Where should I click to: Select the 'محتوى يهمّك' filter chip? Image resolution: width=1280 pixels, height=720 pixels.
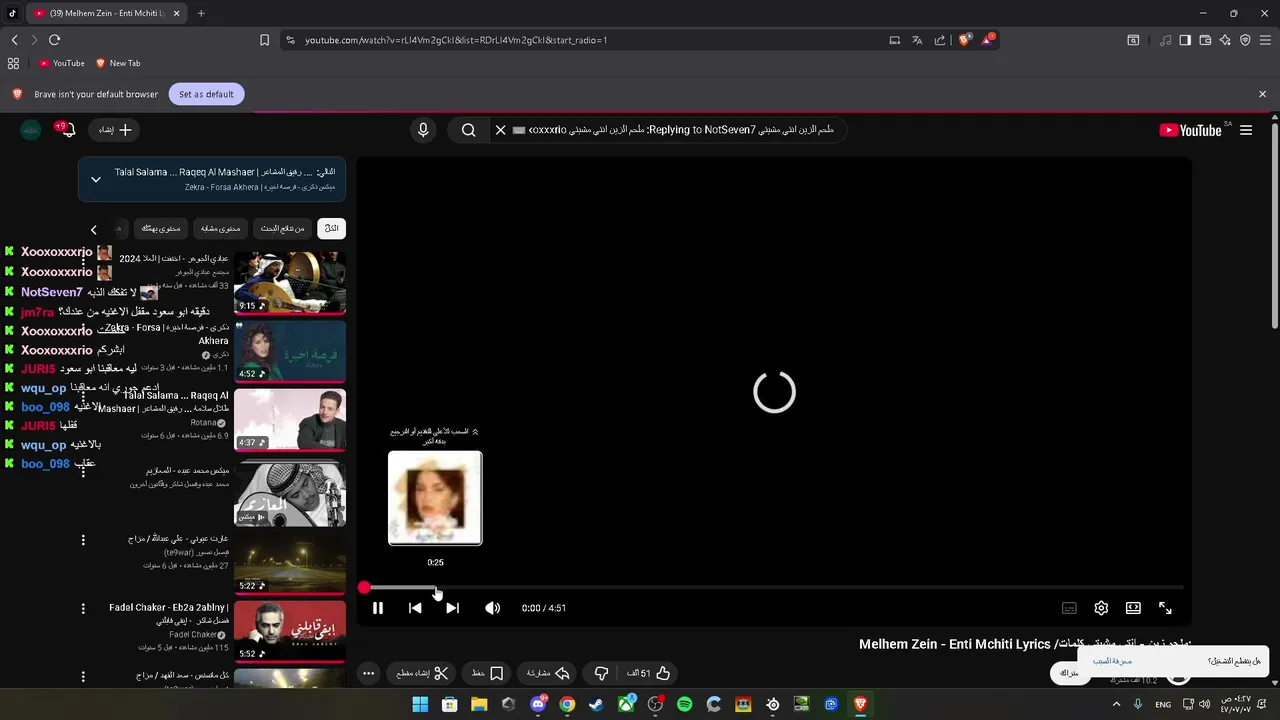pyautogui.click(x=161, y=228)
